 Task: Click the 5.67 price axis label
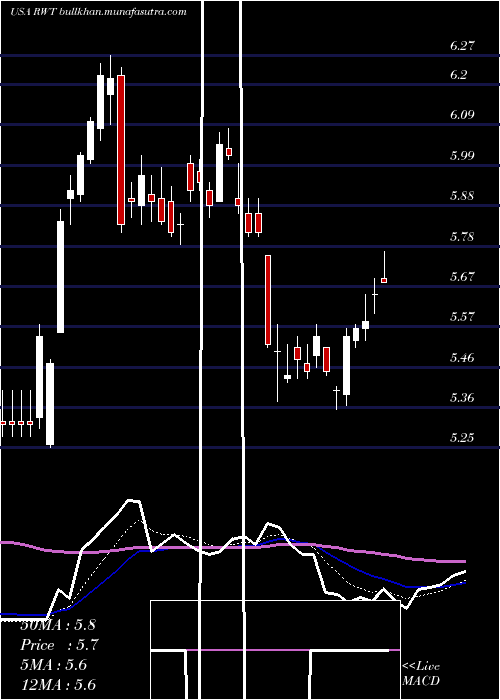(462, 276)
